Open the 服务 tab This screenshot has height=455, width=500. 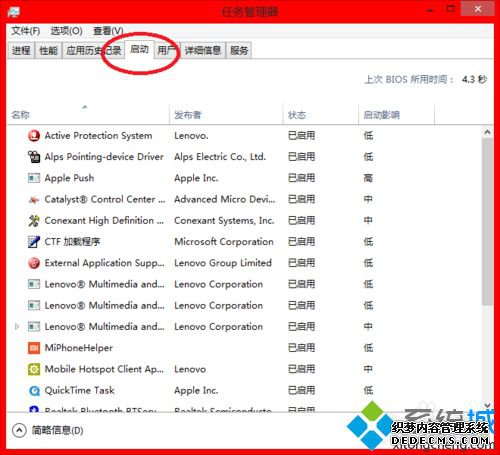(x=239, y=51)
